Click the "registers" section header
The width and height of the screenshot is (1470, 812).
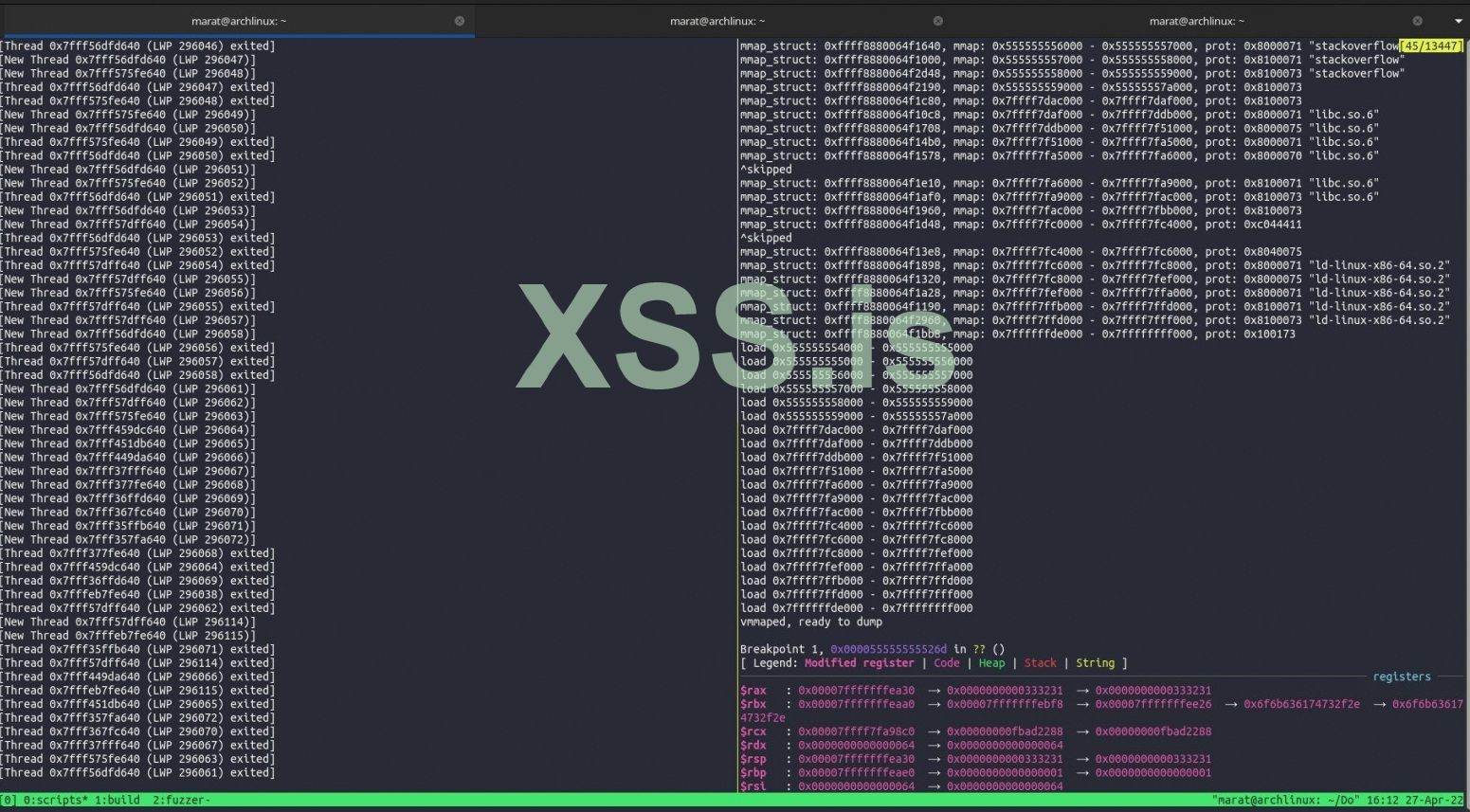1402,677
